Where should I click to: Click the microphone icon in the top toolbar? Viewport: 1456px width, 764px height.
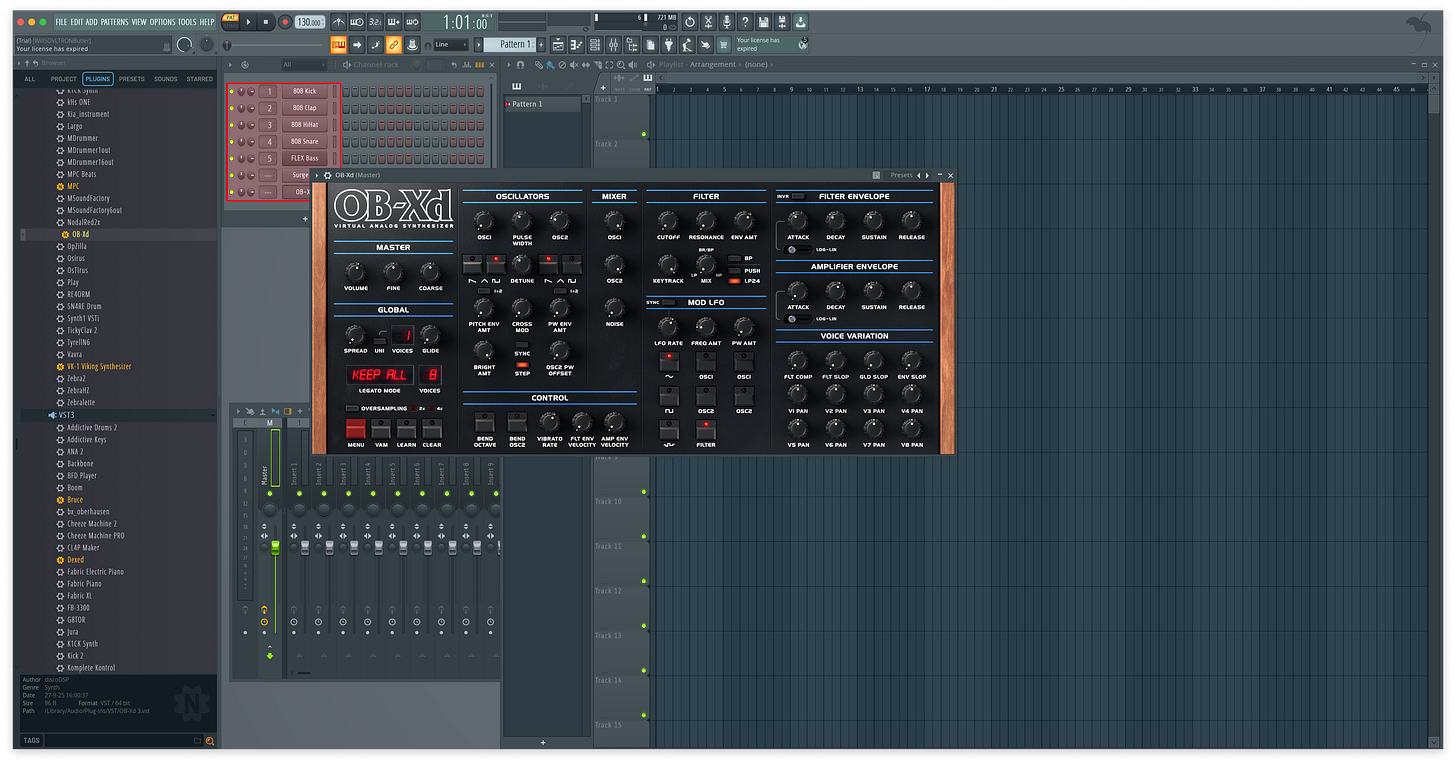(x=726, y=21)
